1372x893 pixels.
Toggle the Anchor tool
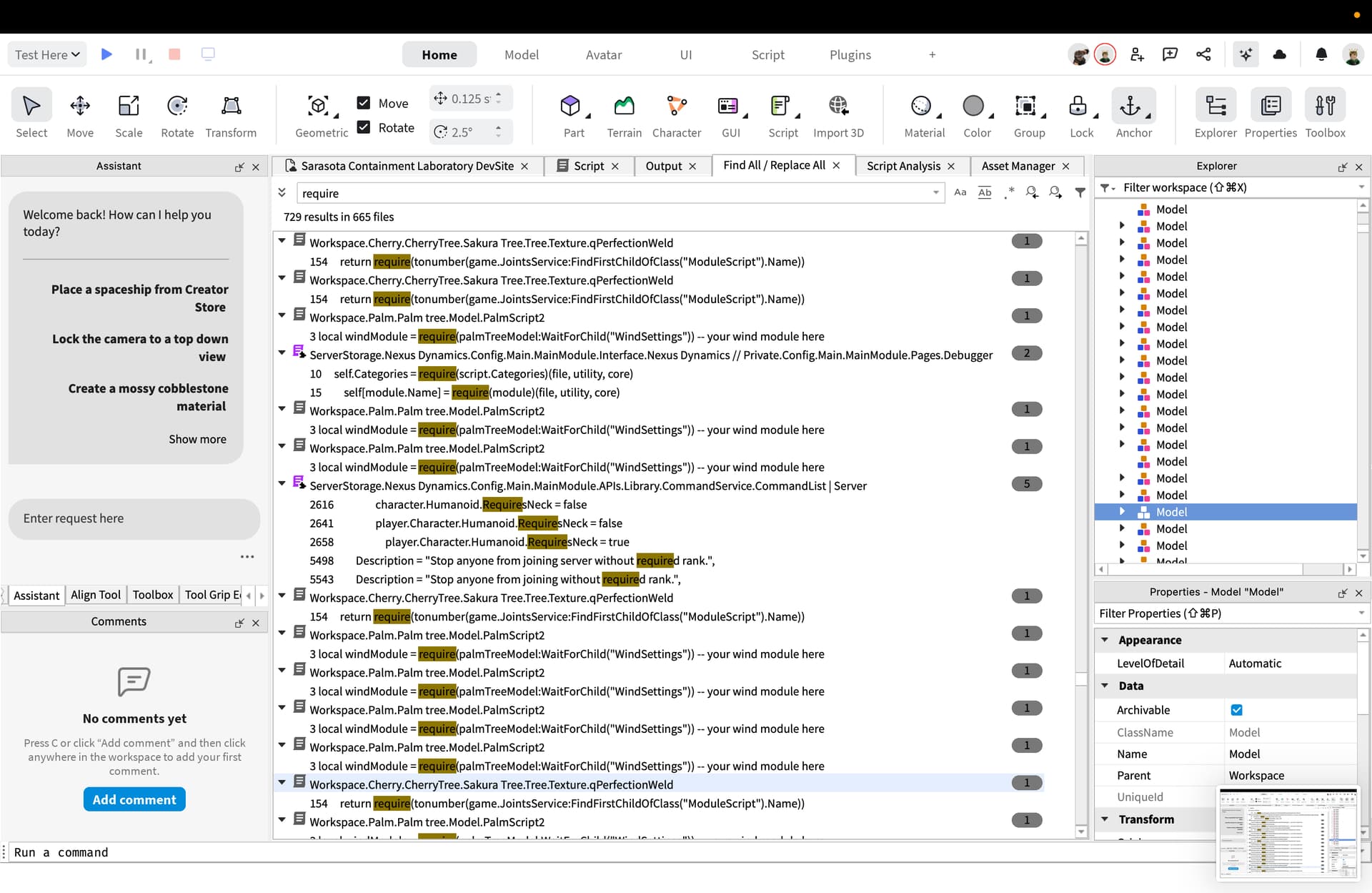coord(1133,114)
